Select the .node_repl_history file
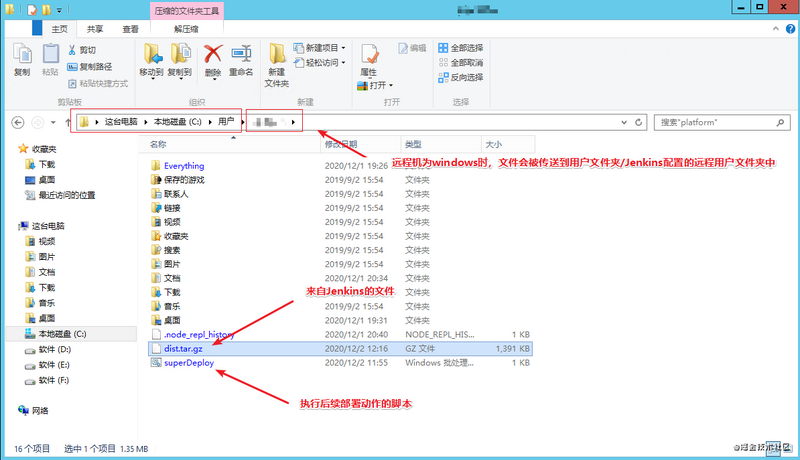The width and height of the screenshot is (800, 460). 193,335
